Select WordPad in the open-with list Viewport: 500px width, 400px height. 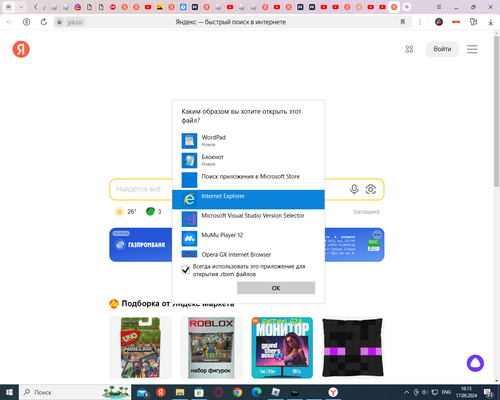248,141
